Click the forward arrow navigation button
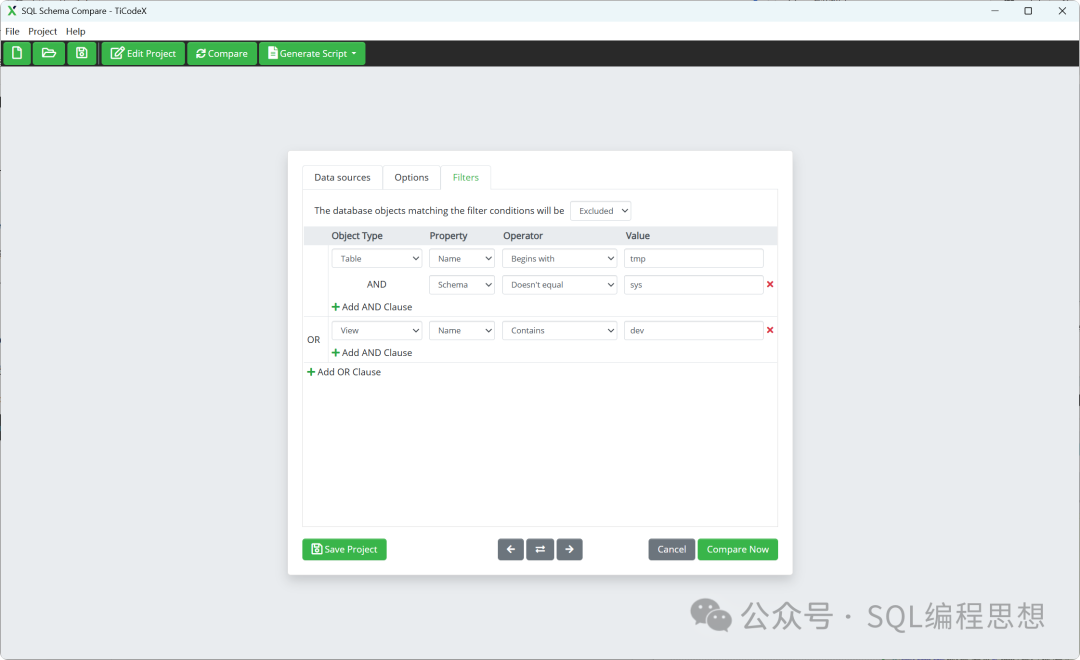 (x=570, y=549)
